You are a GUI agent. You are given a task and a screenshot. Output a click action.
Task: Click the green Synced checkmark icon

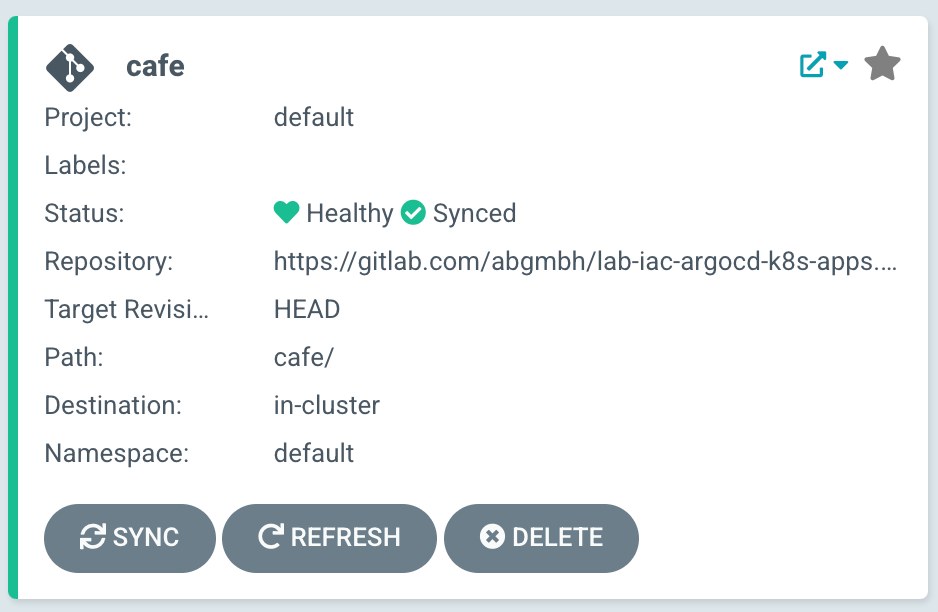413,213
